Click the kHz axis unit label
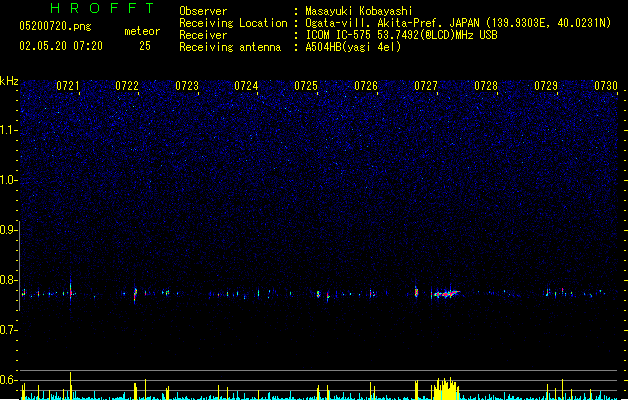The width and height of the screenshot is (629, 400). (9, 81)
